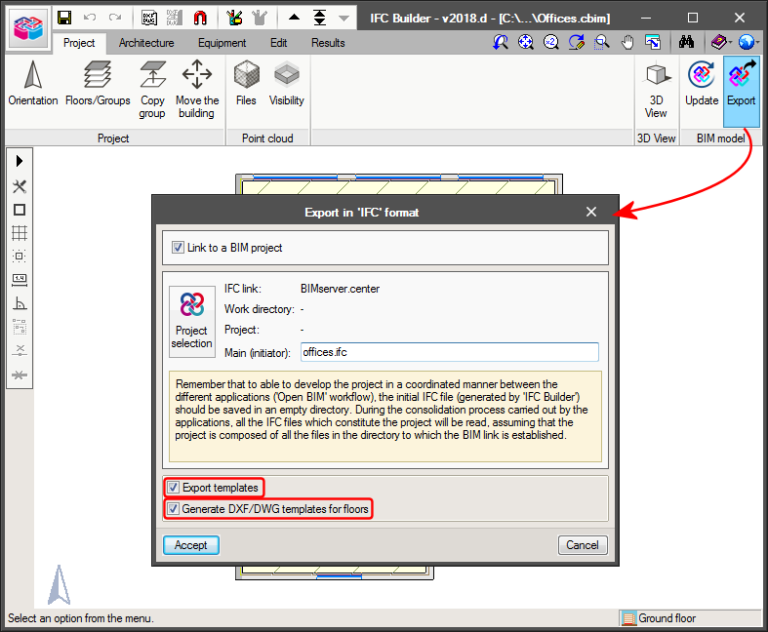Select the Copy group tool

152,90
